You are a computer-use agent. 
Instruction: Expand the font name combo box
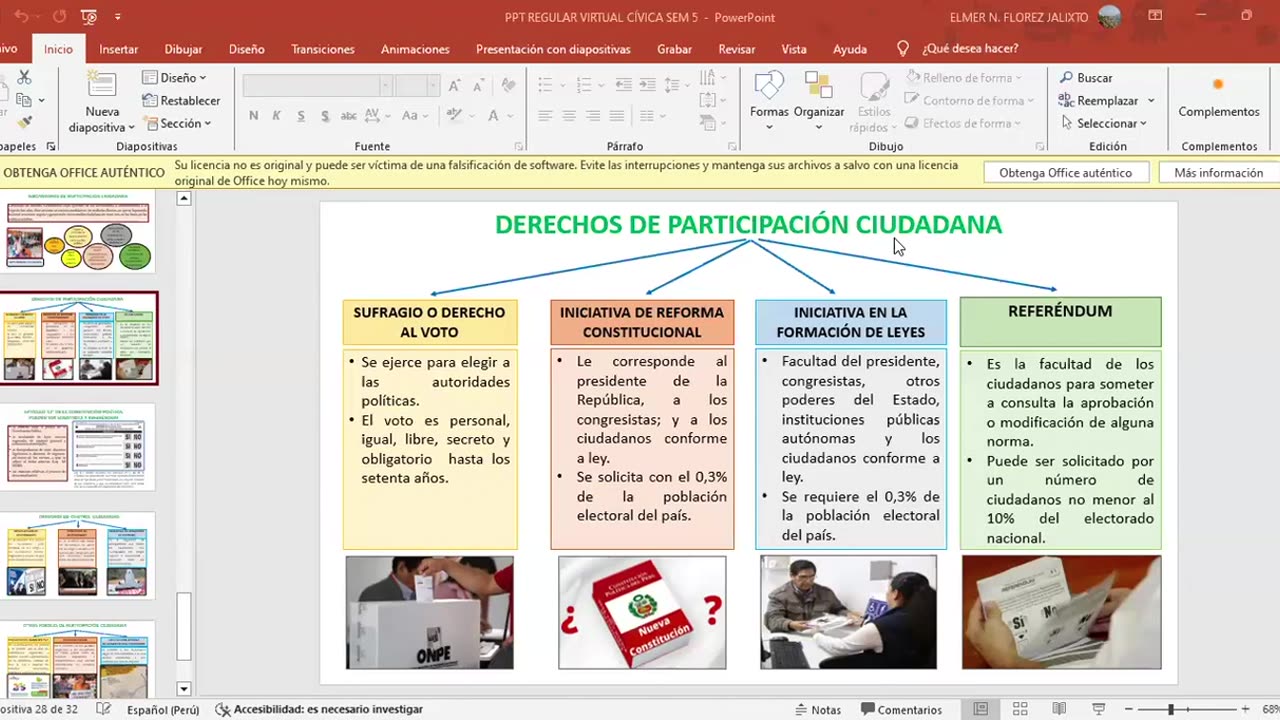coord(384,86)
